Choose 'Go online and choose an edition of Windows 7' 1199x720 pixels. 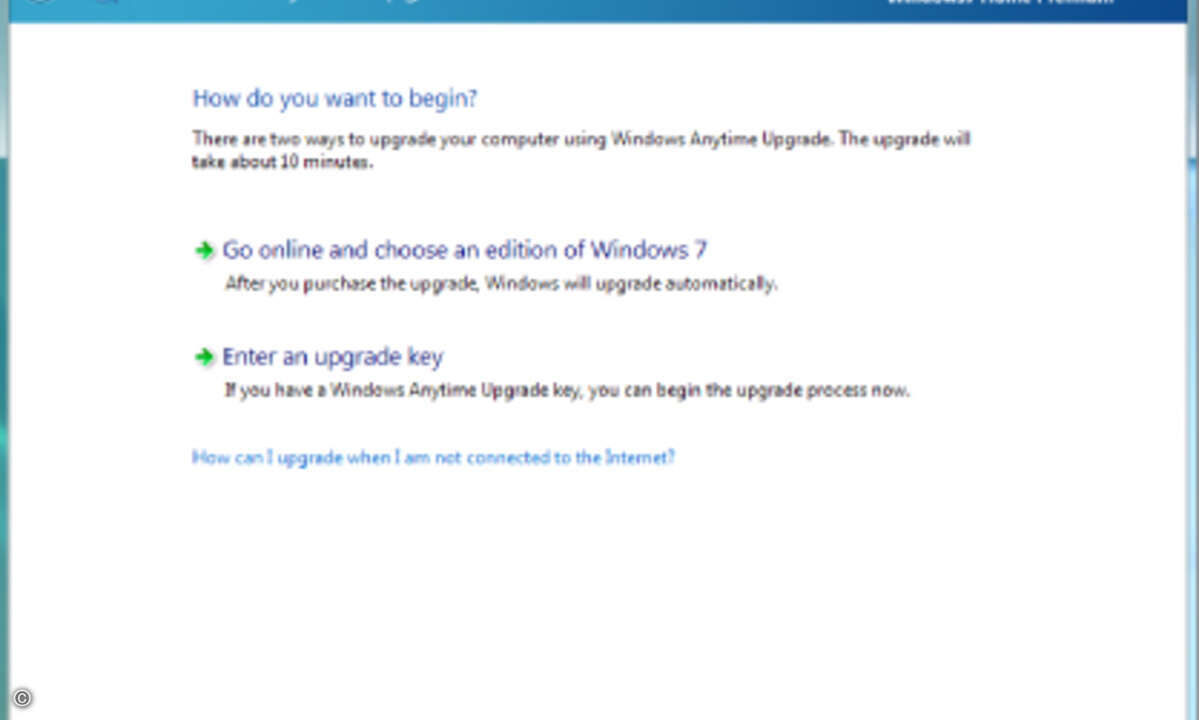click(x=464, y=250)
